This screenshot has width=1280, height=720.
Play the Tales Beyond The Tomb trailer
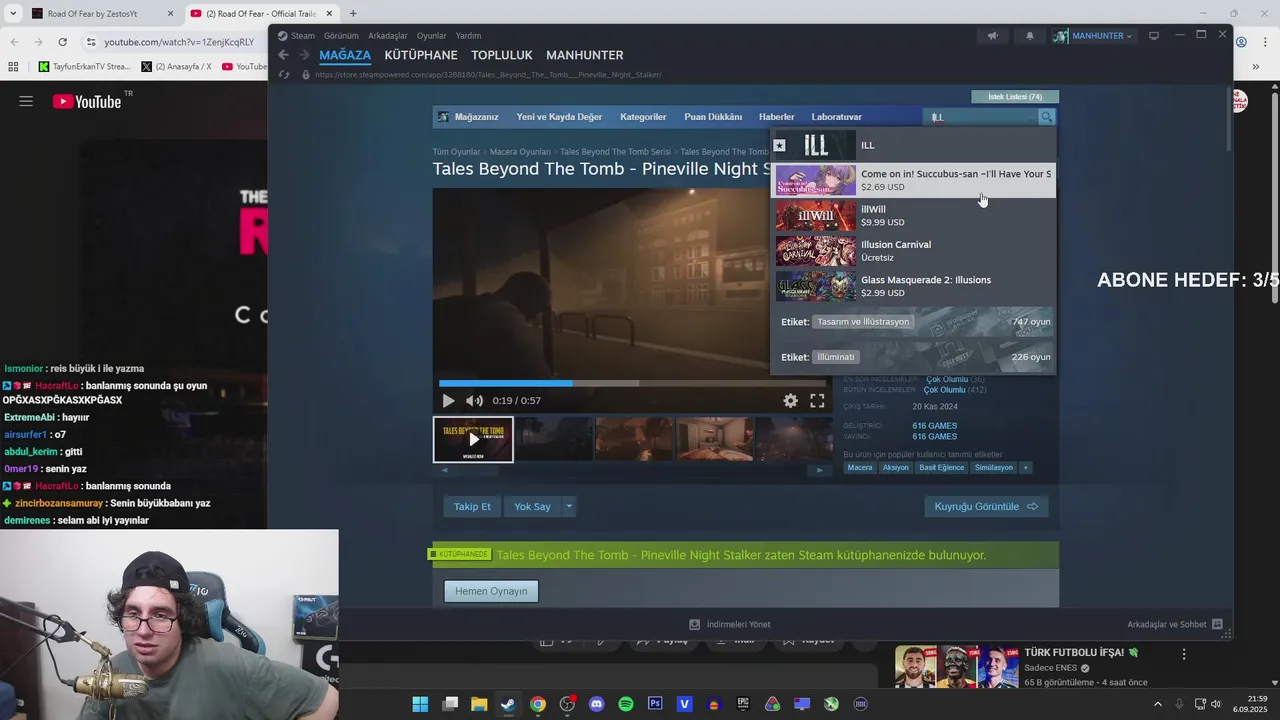(448, 401)
